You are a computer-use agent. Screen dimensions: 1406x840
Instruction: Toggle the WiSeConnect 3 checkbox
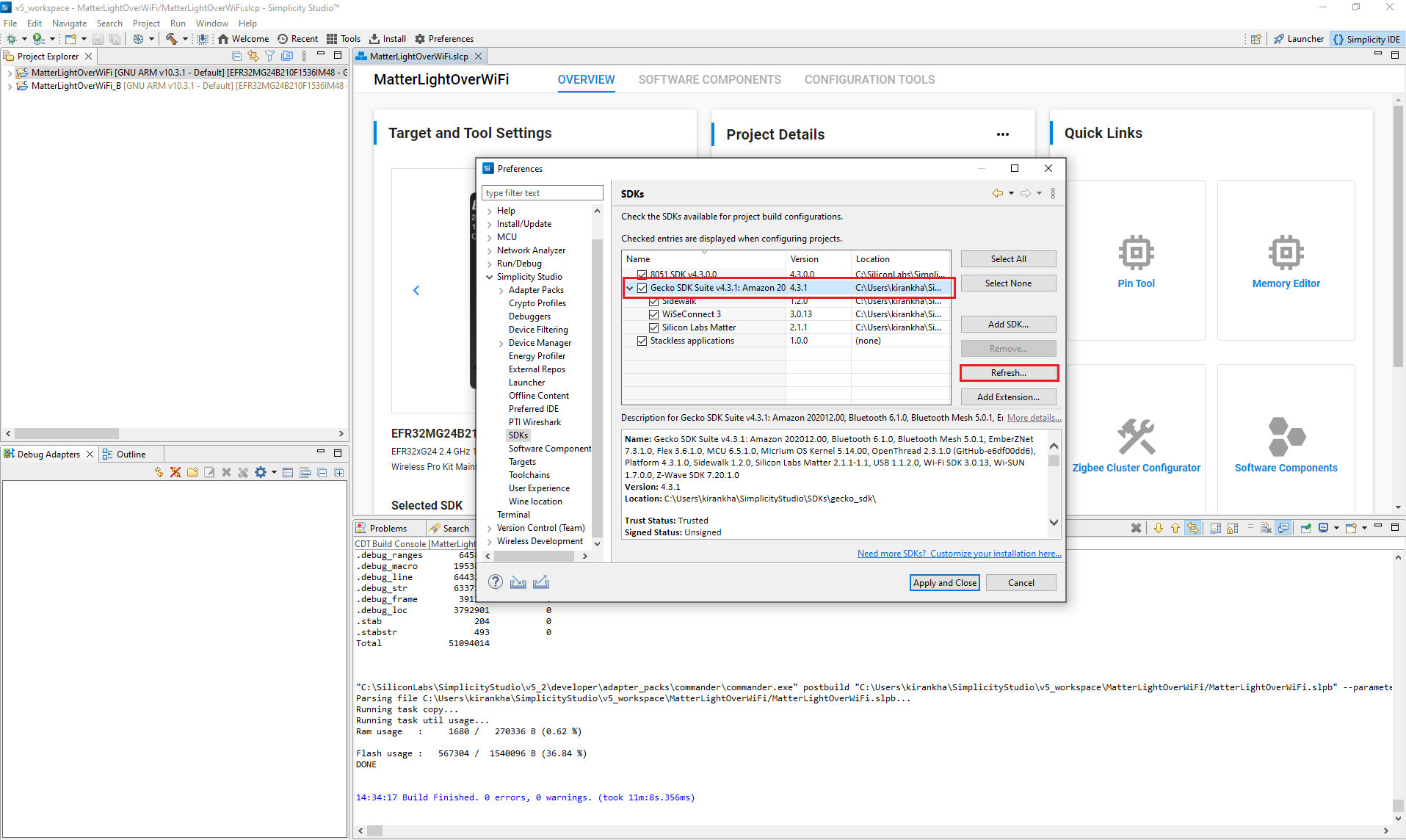click(654, 314)
